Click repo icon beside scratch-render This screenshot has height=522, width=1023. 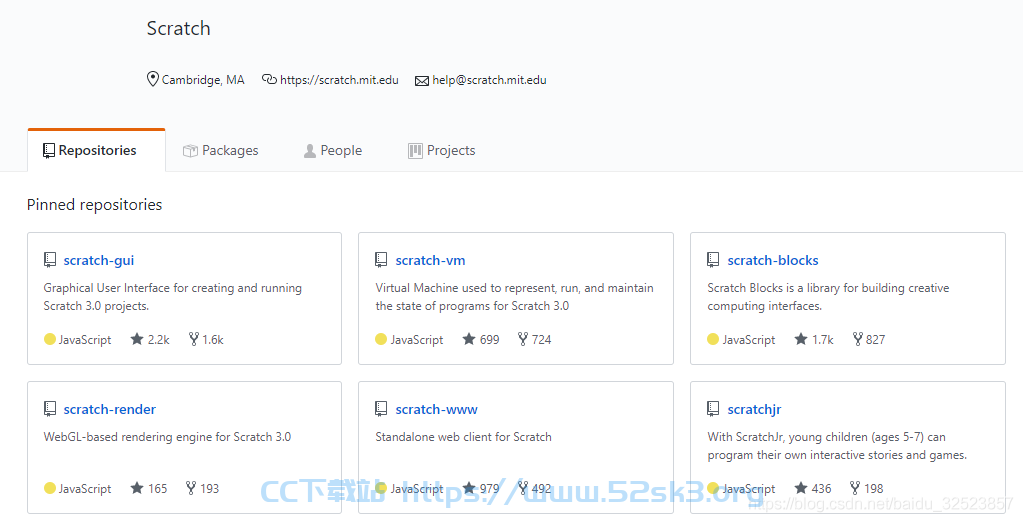click(50, 408)
